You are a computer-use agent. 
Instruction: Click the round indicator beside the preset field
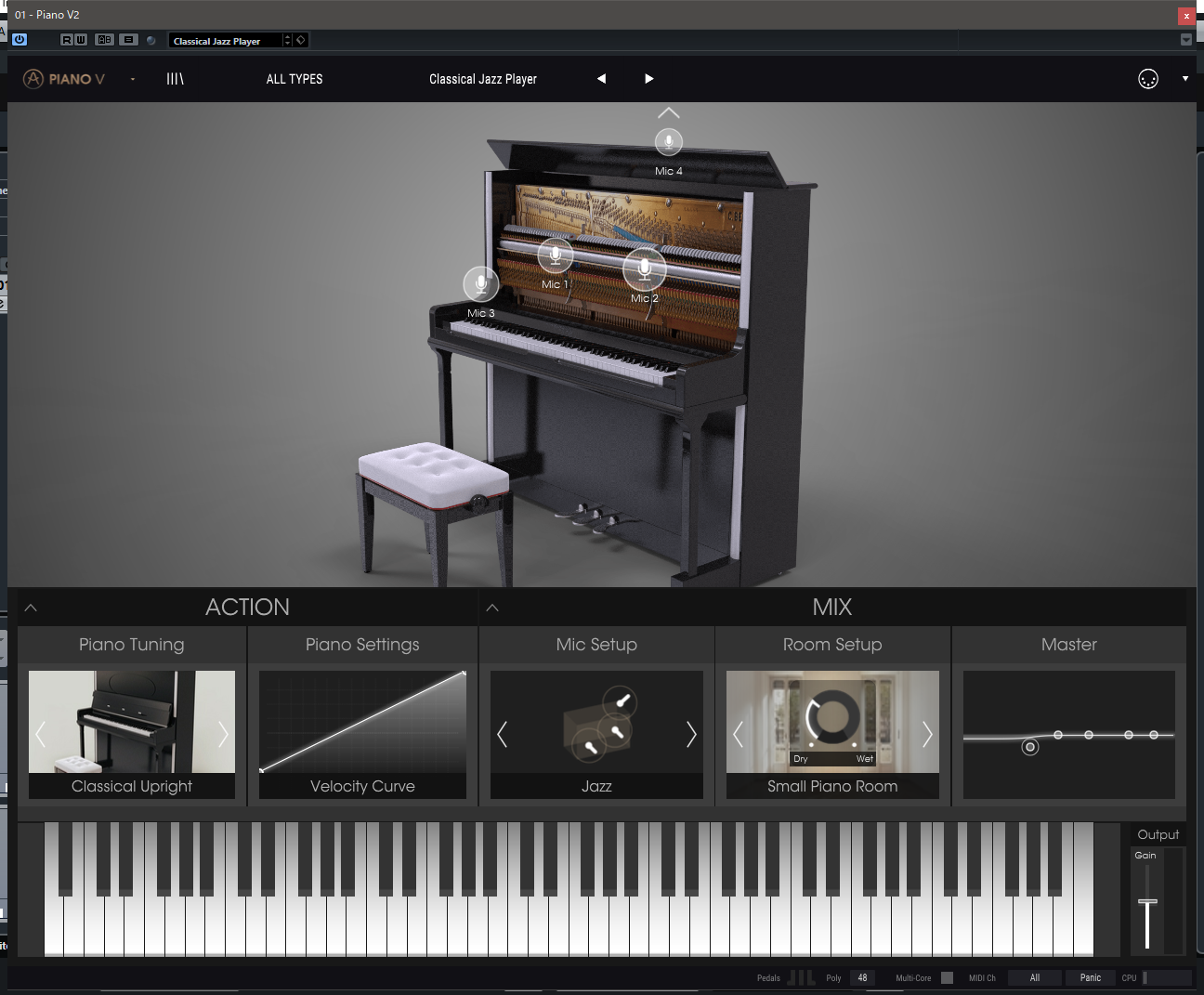click(x=151, y=41)
